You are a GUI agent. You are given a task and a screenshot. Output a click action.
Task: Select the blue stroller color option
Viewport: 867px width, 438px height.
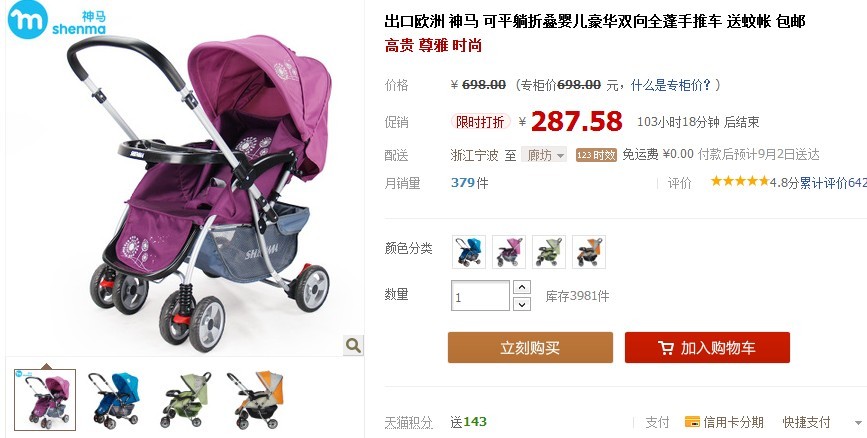[x=469, y=252]
